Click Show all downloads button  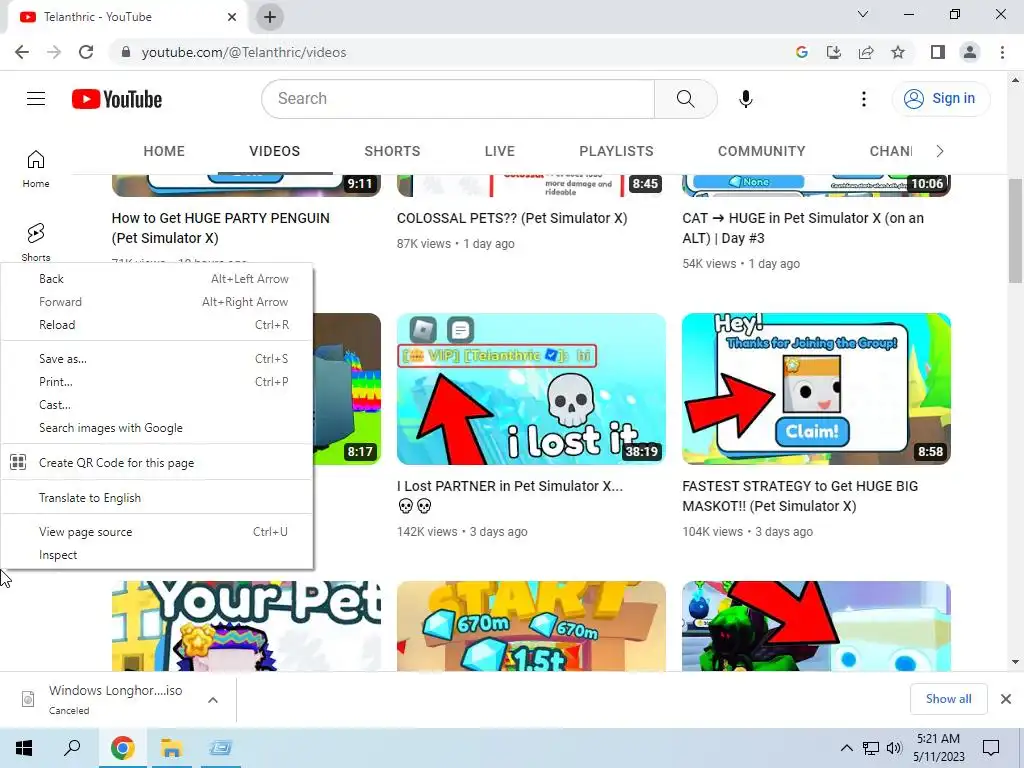(948, 699)
